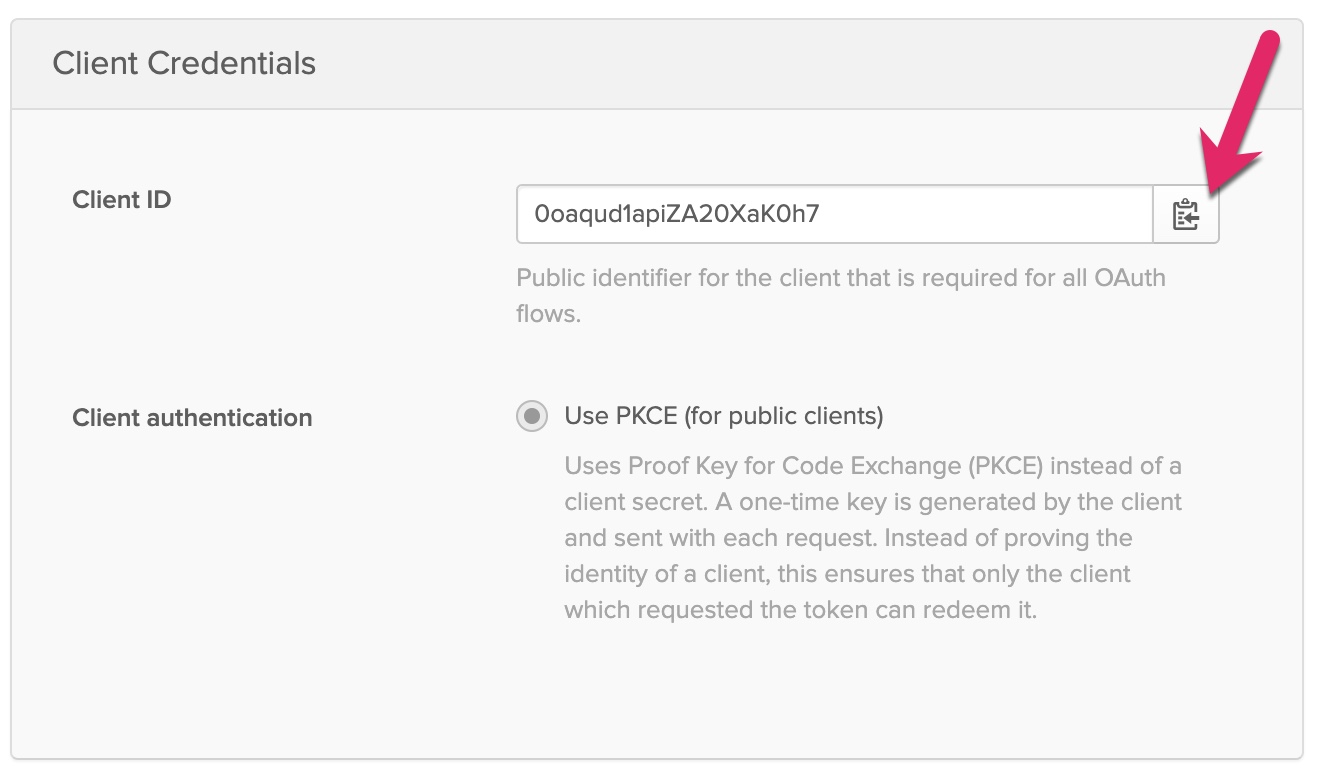Select the Use PKCE radio button
Screen dimensions: 1320x778
tap(532, 415)
